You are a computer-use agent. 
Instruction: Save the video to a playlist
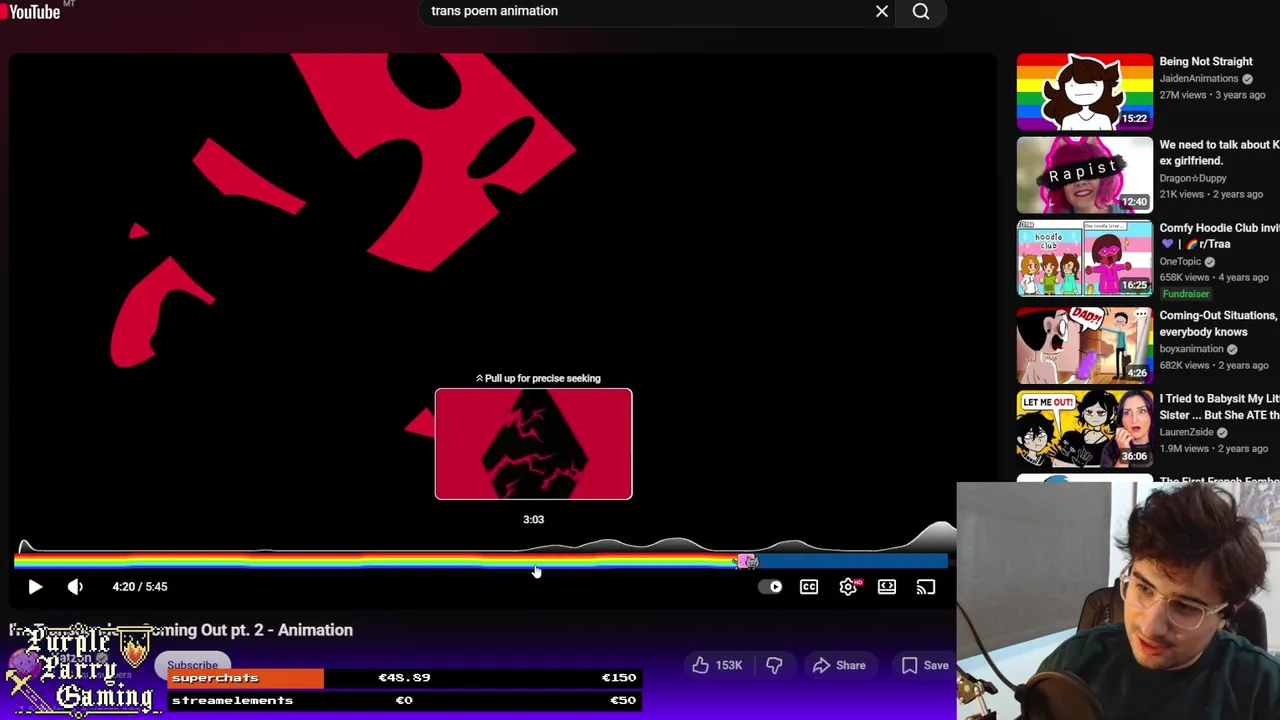tap(925, 665)
